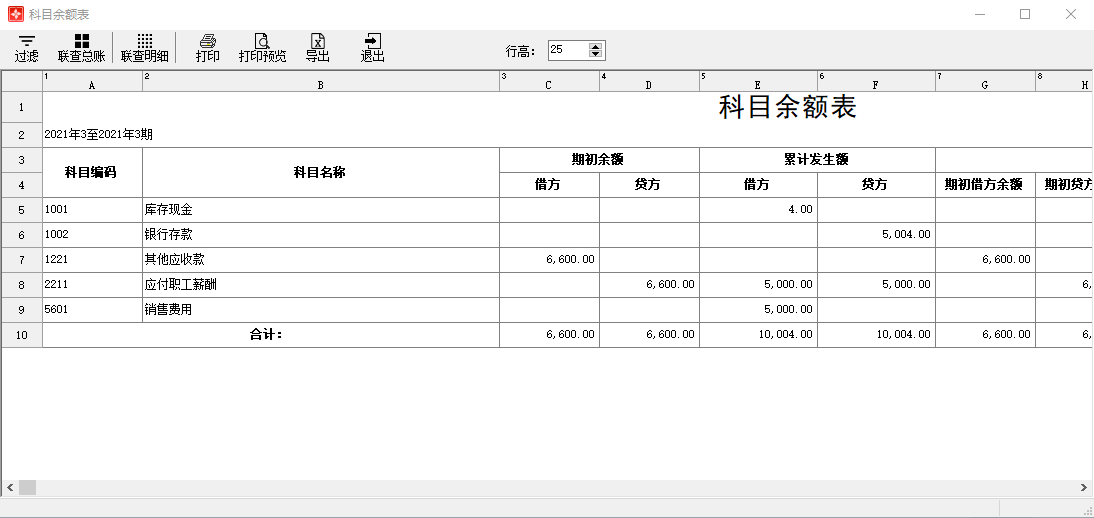Select column G header
The image size is (1094, 518).
(984, 81)
